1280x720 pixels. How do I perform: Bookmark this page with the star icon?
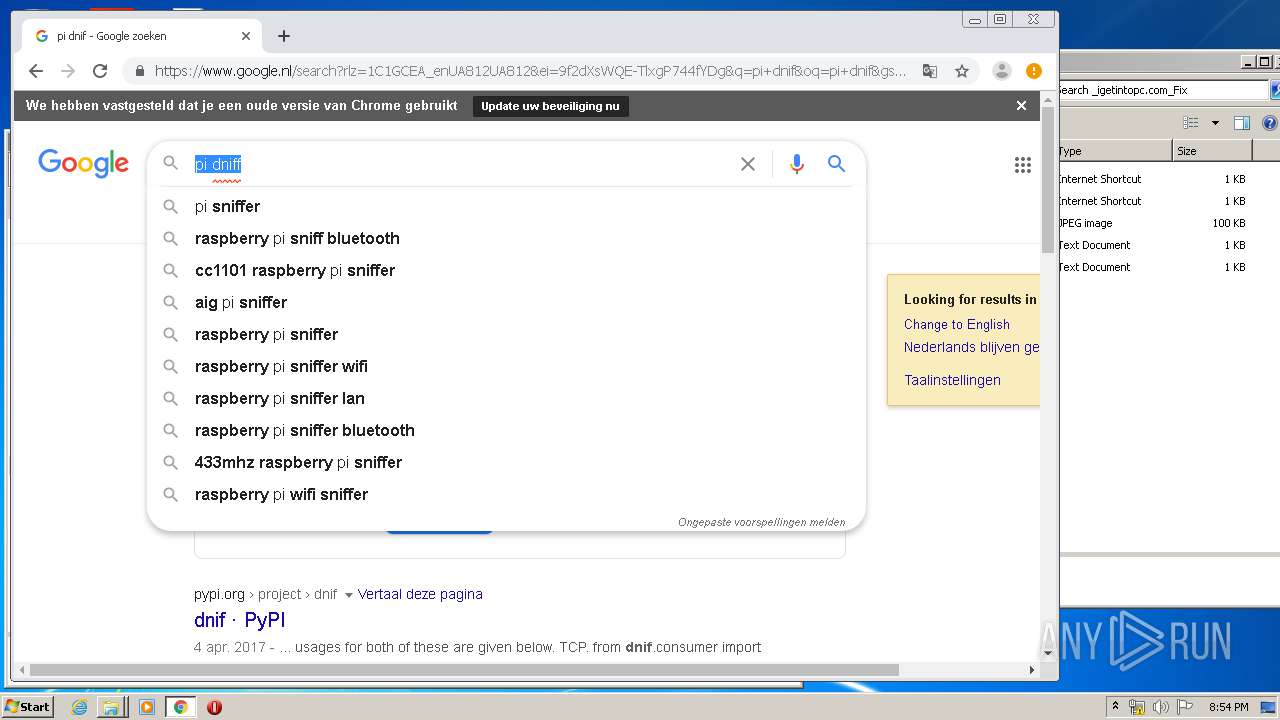point(962,71)
